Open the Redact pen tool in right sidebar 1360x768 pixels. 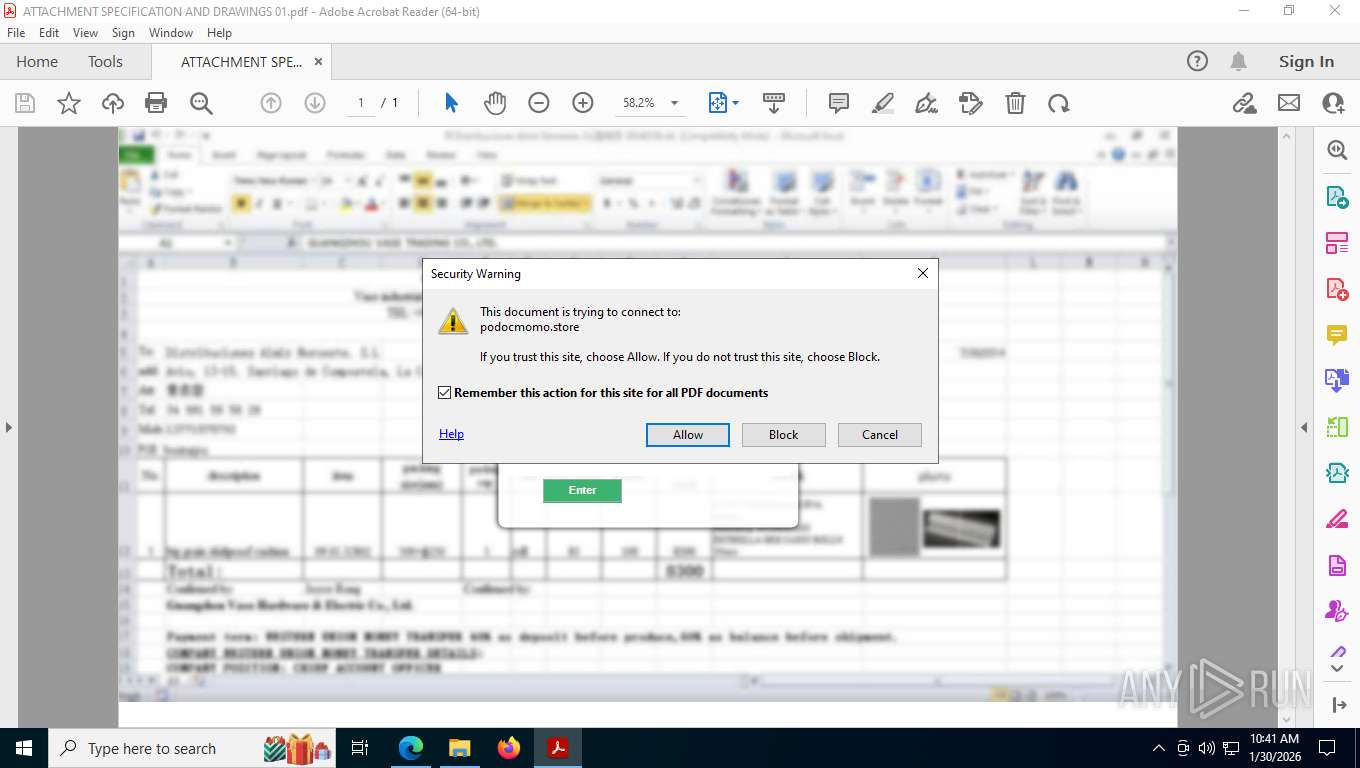pos(1337,518)
